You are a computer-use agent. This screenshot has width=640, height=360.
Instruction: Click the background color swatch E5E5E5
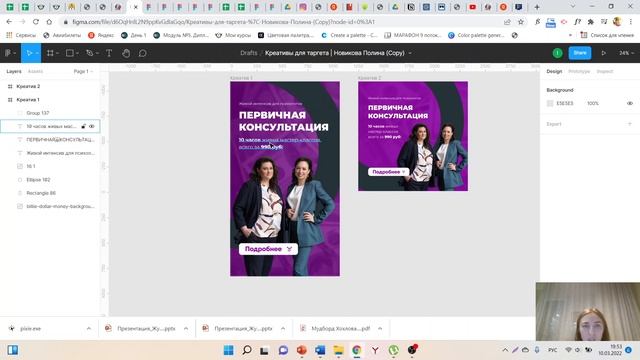550,104
